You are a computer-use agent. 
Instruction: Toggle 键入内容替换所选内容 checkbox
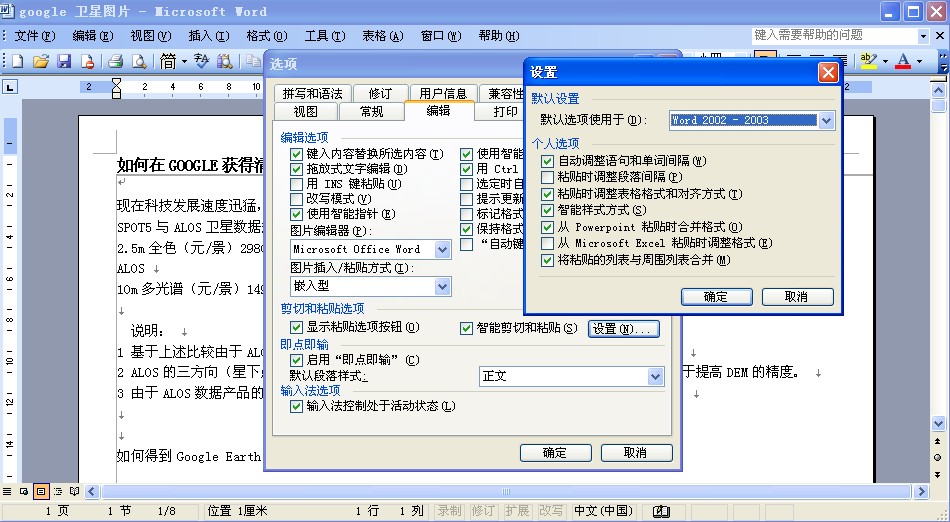(296, 154)
